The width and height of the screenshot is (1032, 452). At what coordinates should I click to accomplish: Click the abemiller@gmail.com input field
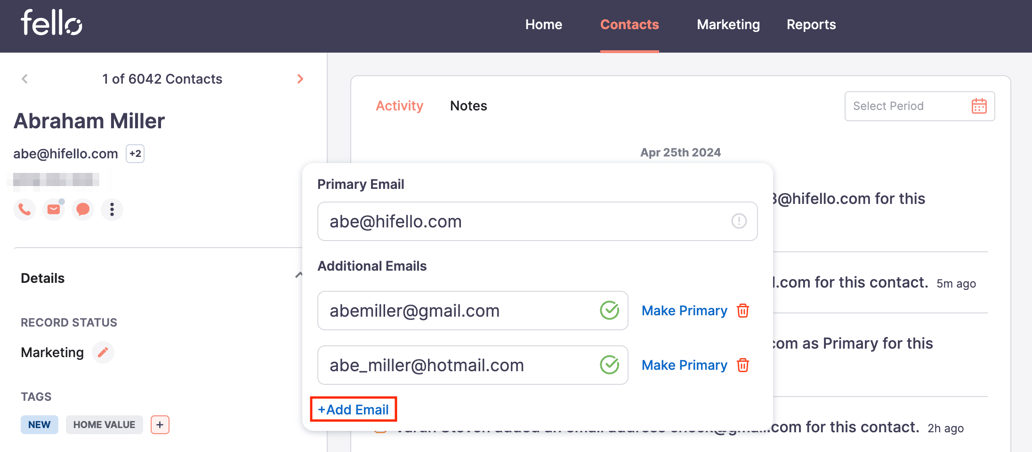pos(473,311)
